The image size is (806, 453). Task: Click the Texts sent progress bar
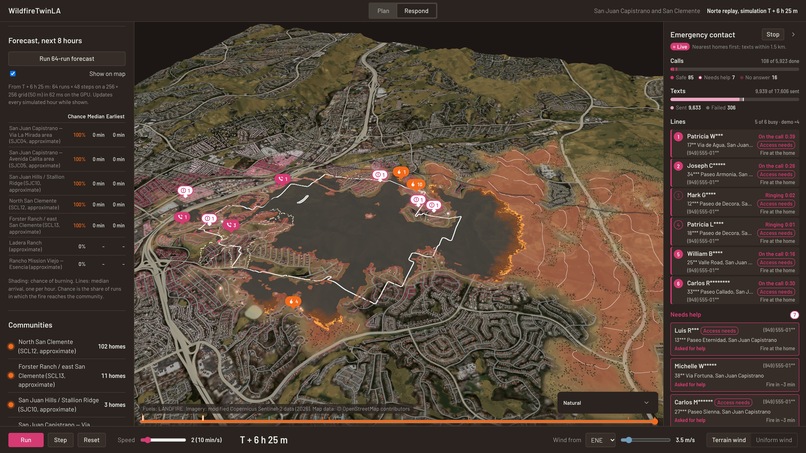tap(734, 99)
